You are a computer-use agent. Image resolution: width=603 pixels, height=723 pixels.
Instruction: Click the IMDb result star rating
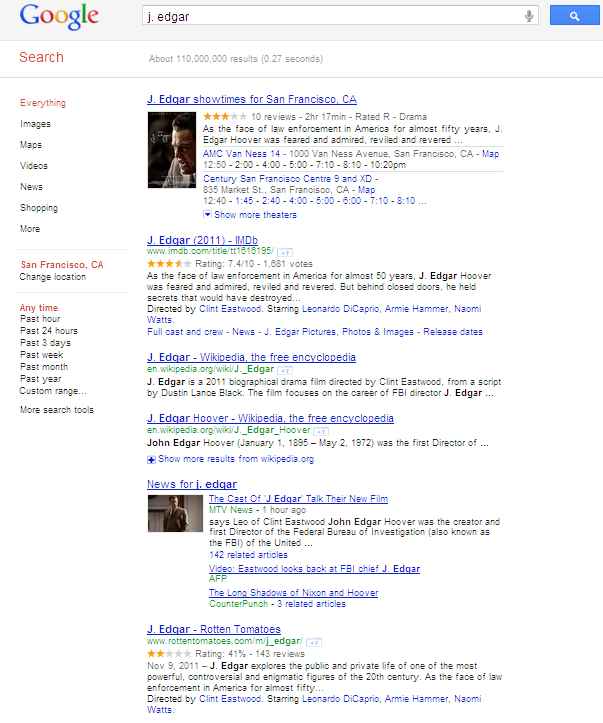click(x=169, y=264)
